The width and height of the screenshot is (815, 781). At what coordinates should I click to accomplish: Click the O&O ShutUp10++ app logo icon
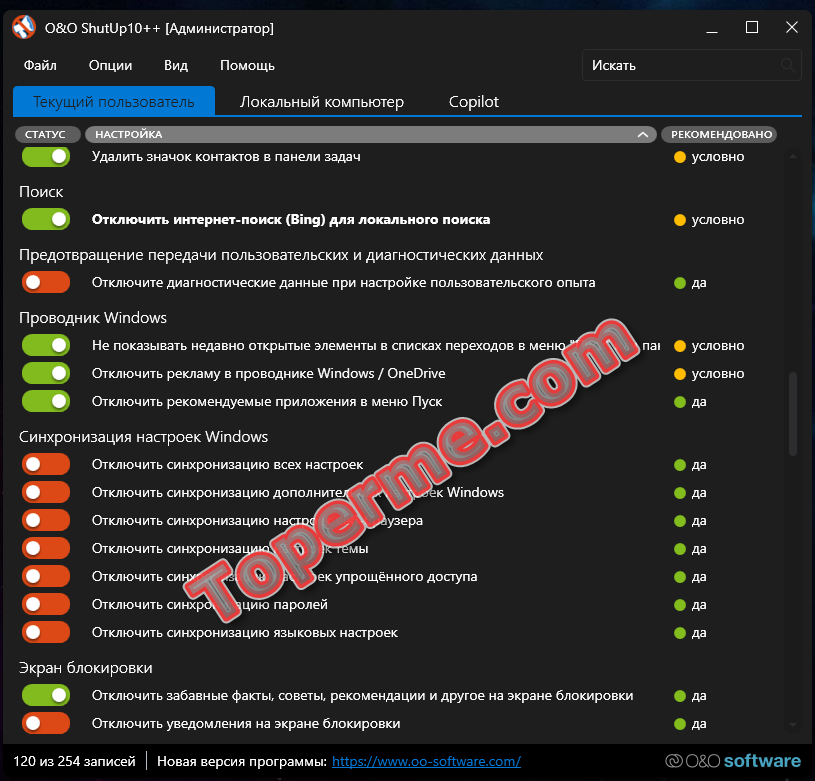24,28
